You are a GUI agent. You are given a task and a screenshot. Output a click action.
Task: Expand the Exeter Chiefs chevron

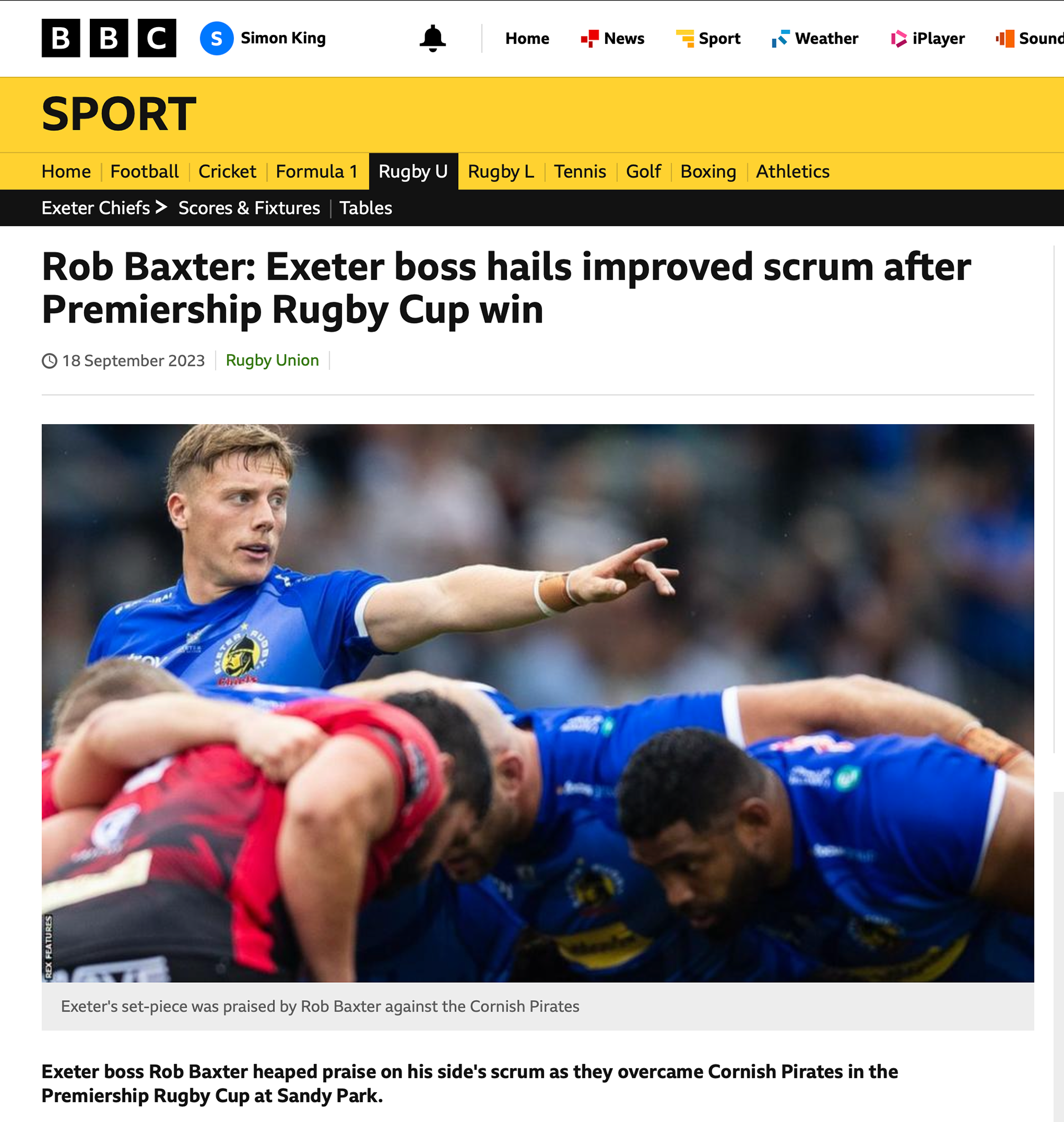coord(161,207)
